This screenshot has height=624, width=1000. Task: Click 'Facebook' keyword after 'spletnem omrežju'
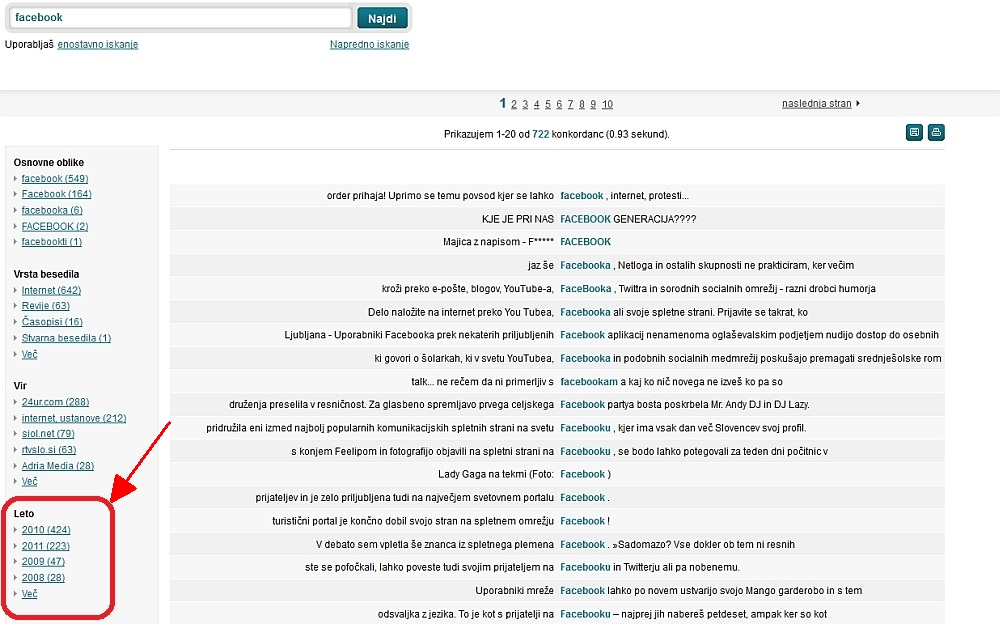pos(582,521)
